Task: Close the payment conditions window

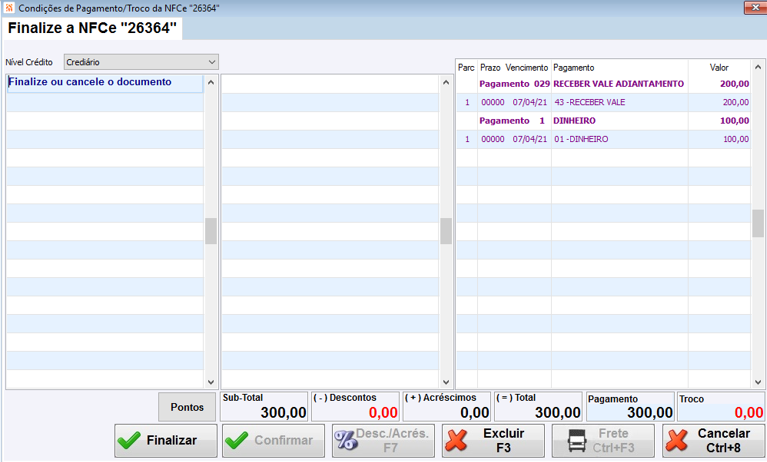Action: [755, 8]
